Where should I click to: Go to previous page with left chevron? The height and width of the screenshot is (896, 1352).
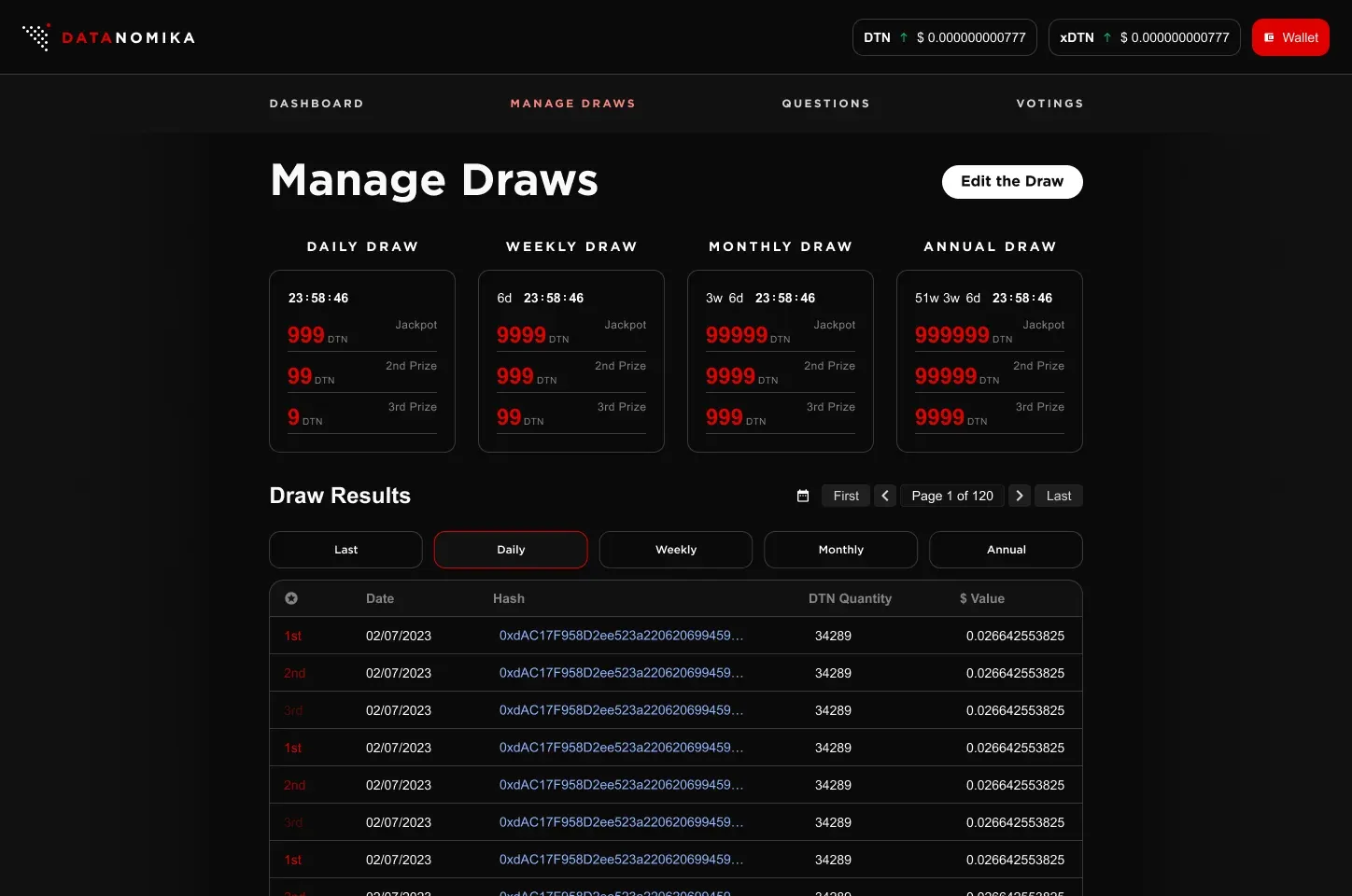[x=885, y=496]
